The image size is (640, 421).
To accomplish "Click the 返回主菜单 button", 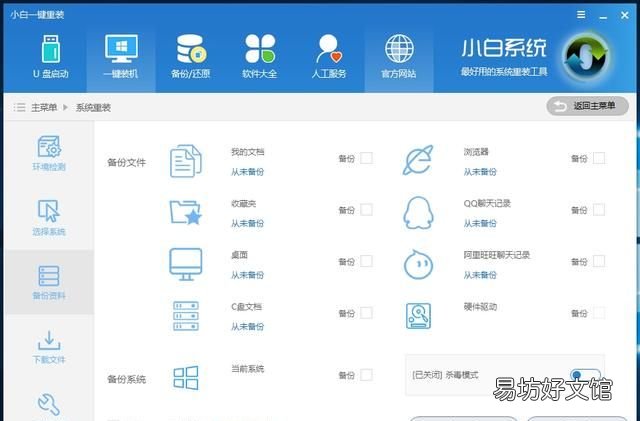I will click(587, 106).
